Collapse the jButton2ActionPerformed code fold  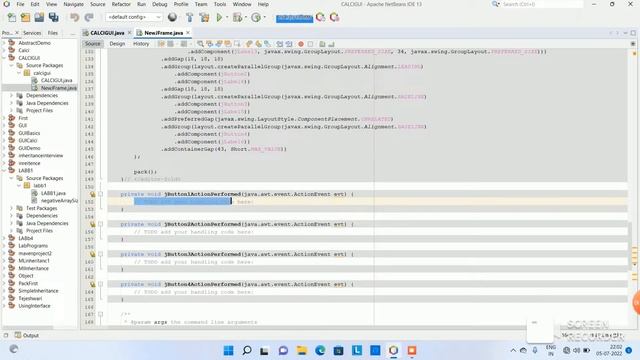pos(100,224)
